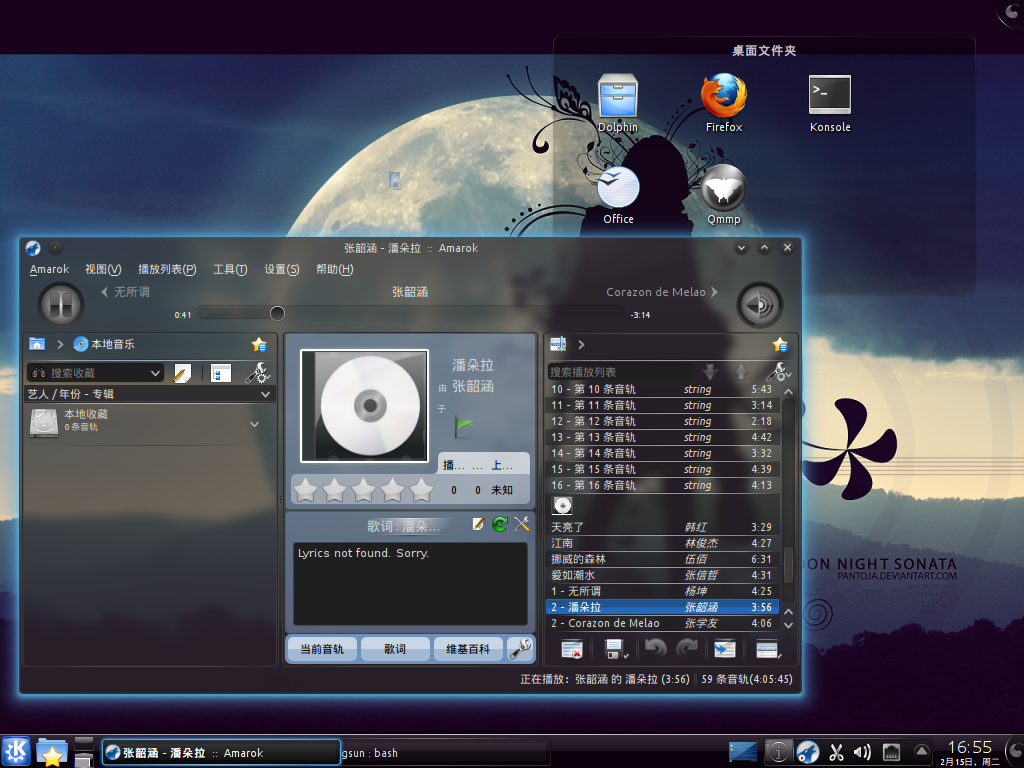Viewport: 1024px width, 768px height.
Task: Click the system tray volume speaker icon
Action: pyautogui.click(x=862, y=752)
